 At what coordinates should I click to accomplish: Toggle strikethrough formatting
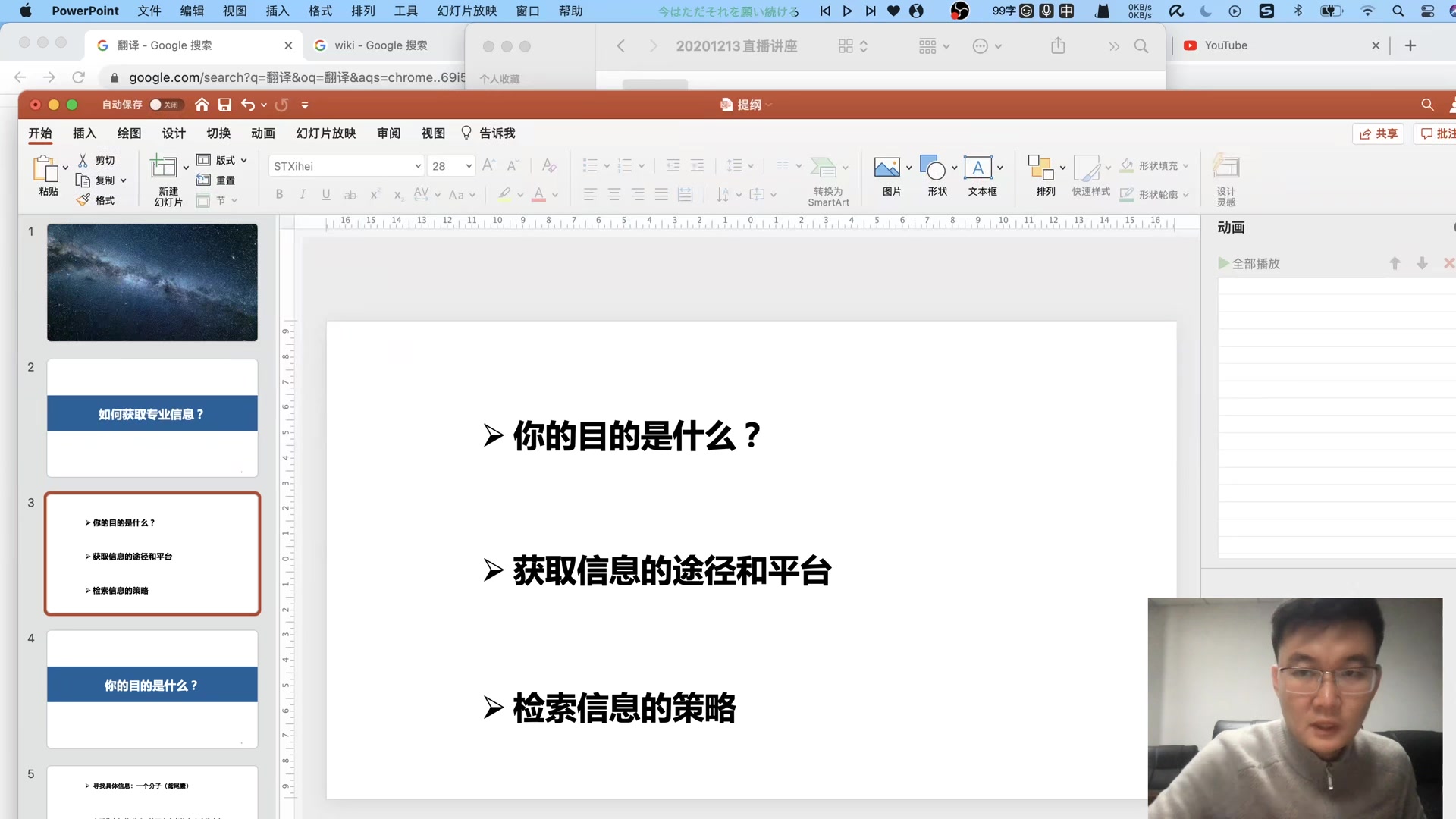(350, 195)
